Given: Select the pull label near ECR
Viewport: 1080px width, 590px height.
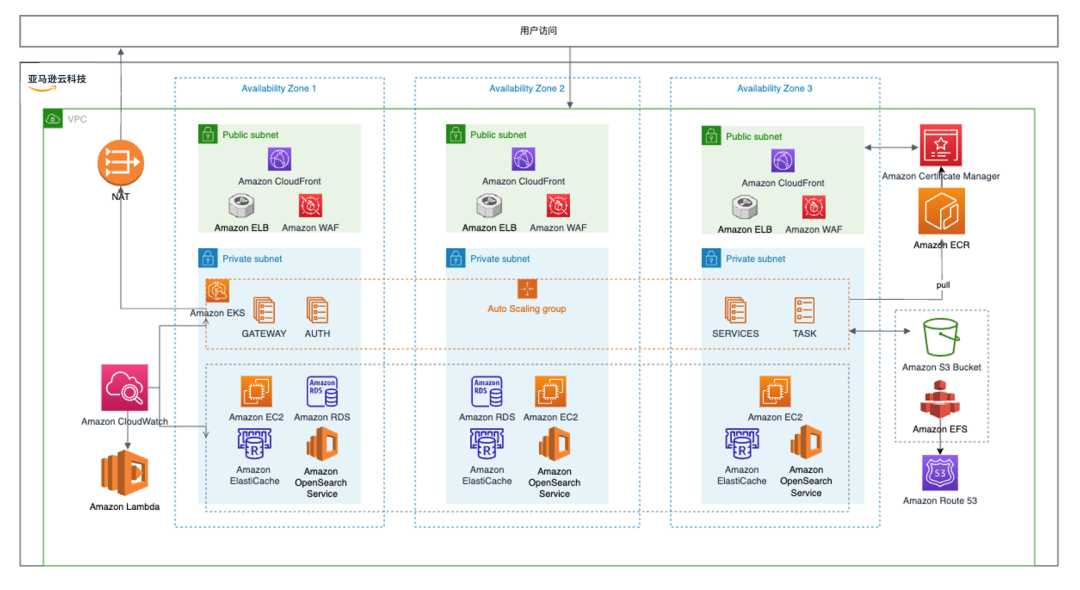Looking at the screenshot, I should click(943, 285).
